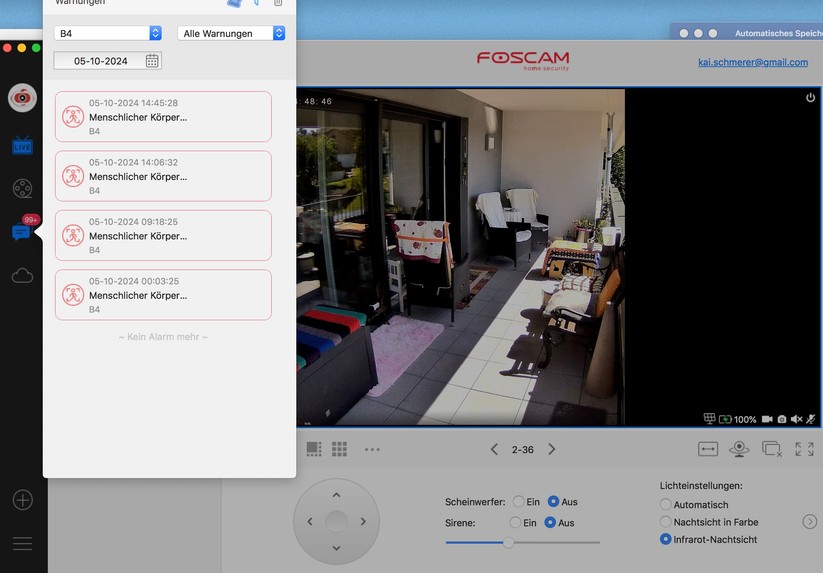This screenshot has width=823, height=573.
Task: Switch to the single-large multi-view layout
Action: tap(314, 449)
